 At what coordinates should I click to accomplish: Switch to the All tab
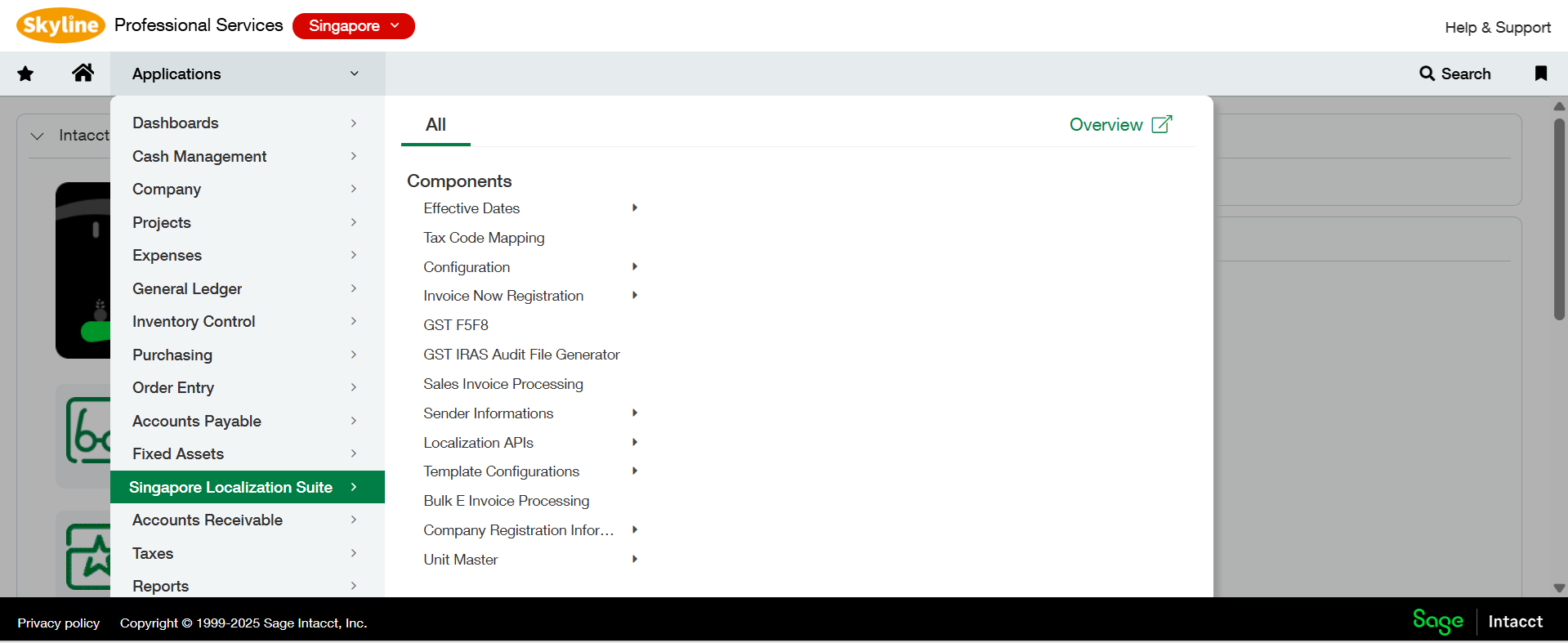(436, 125)
